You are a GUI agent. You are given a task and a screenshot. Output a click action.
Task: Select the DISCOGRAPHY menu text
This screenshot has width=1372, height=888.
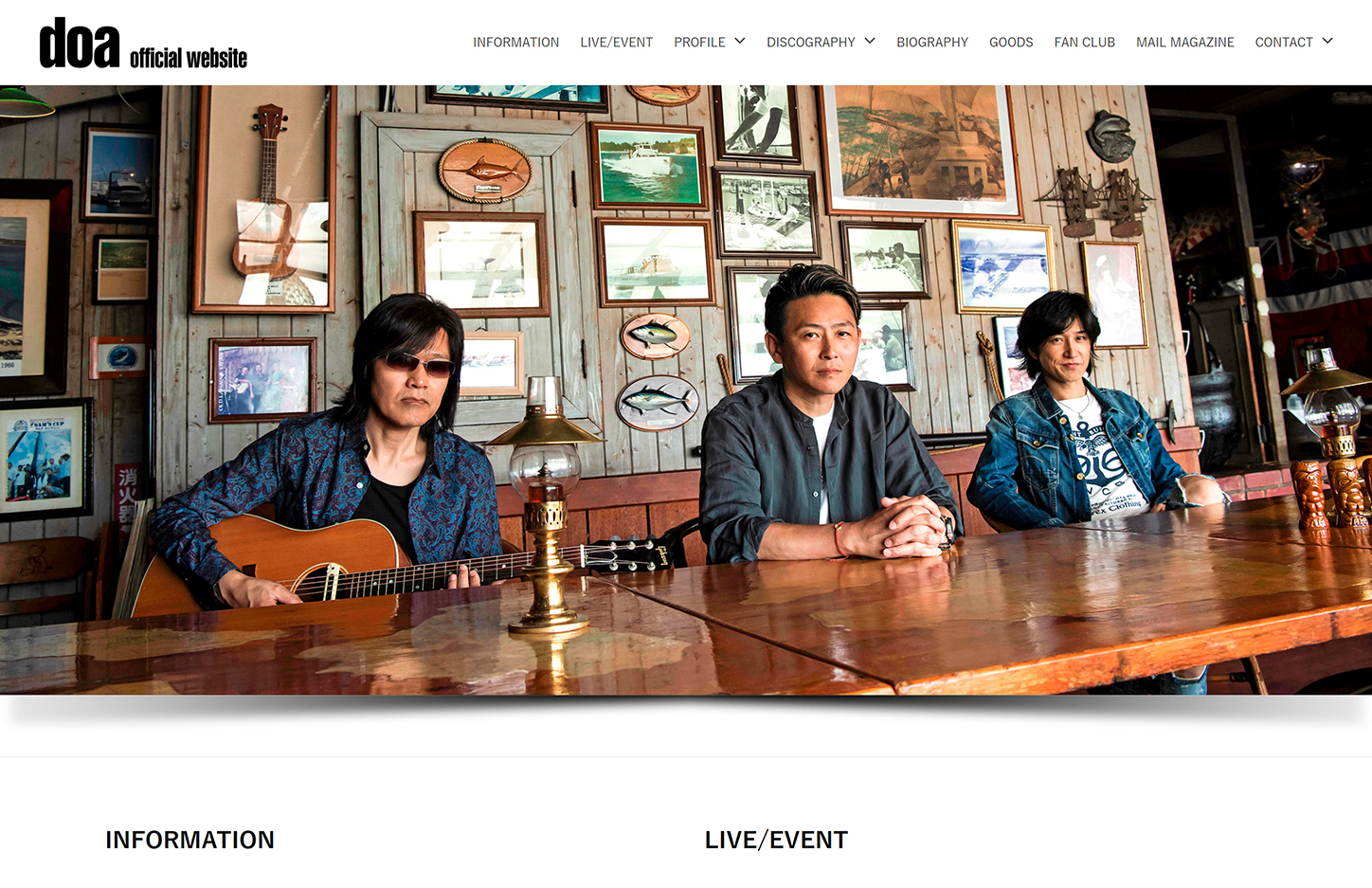(811, 43)
